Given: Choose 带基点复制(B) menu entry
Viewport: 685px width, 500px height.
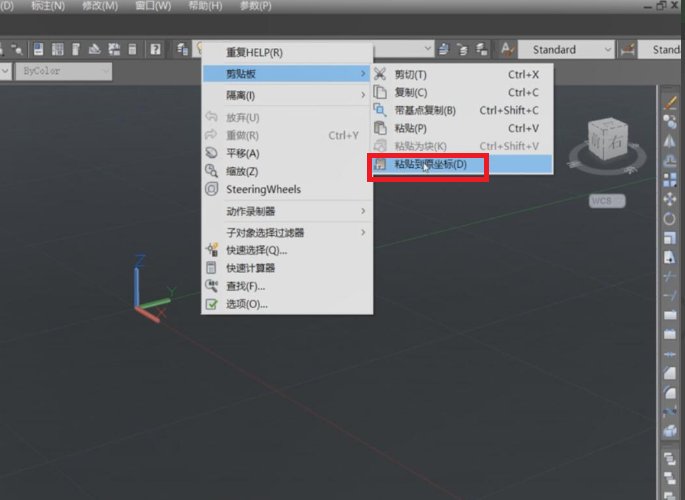Looking at the screenshot, I should tap(462, 110).
